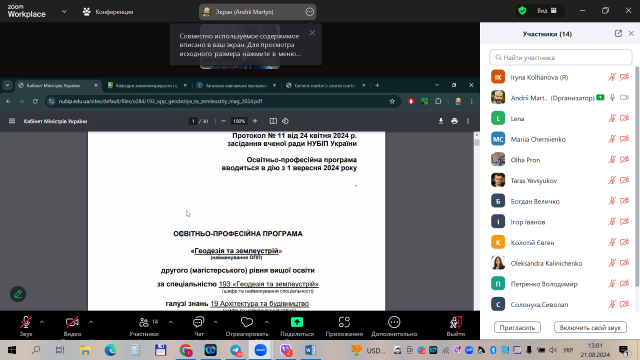The width and height of the screenshot is (640, 360).
Task: Open screen share options ellipsis menu
Action: point(309,12)
